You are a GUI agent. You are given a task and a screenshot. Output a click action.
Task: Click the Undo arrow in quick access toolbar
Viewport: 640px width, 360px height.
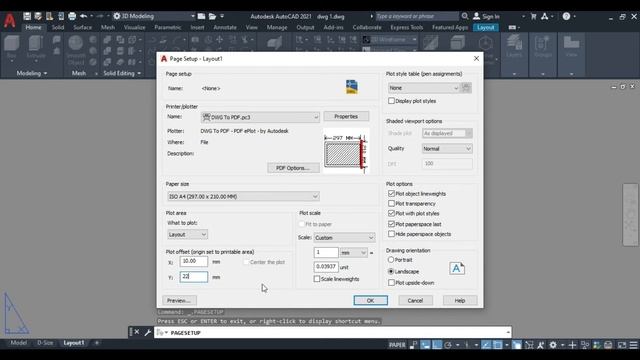click(x=84, y=16)
